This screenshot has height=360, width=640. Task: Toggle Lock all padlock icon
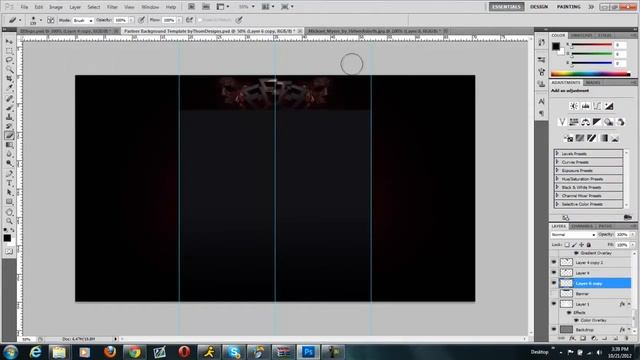click(589, 245)
